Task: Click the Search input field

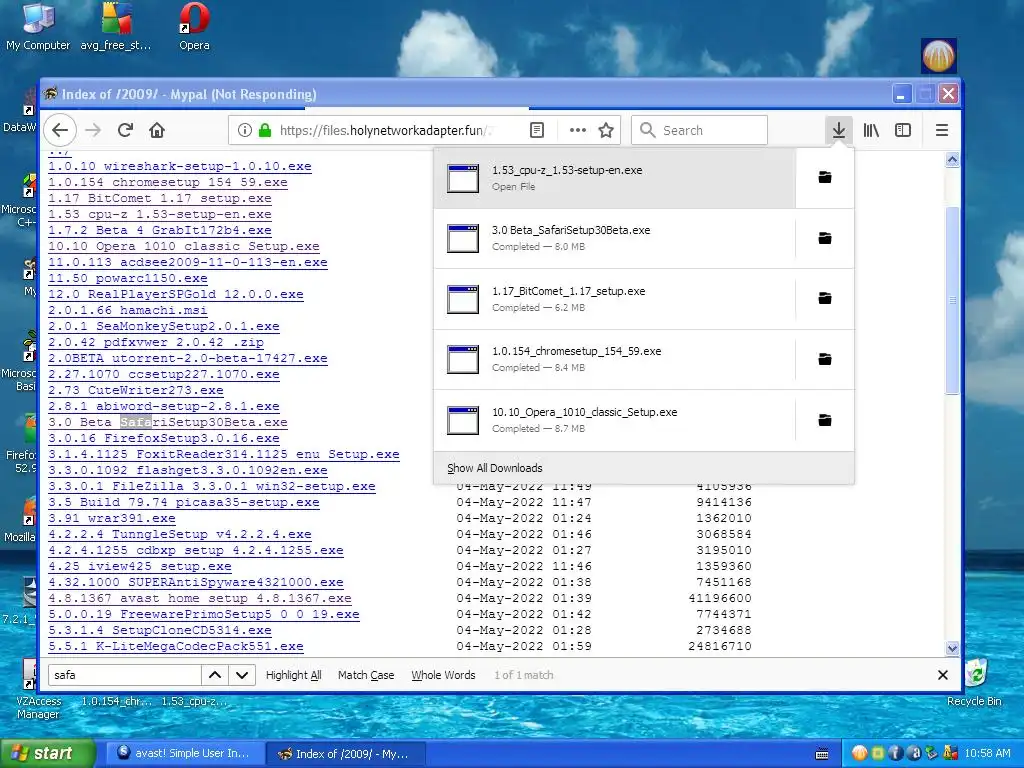Action: [x=699, y=130]
